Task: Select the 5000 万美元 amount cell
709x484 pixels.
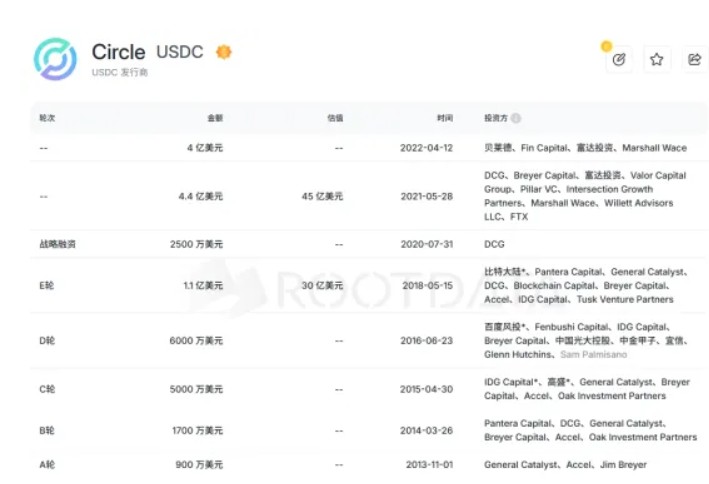Action: pos(196,389)
